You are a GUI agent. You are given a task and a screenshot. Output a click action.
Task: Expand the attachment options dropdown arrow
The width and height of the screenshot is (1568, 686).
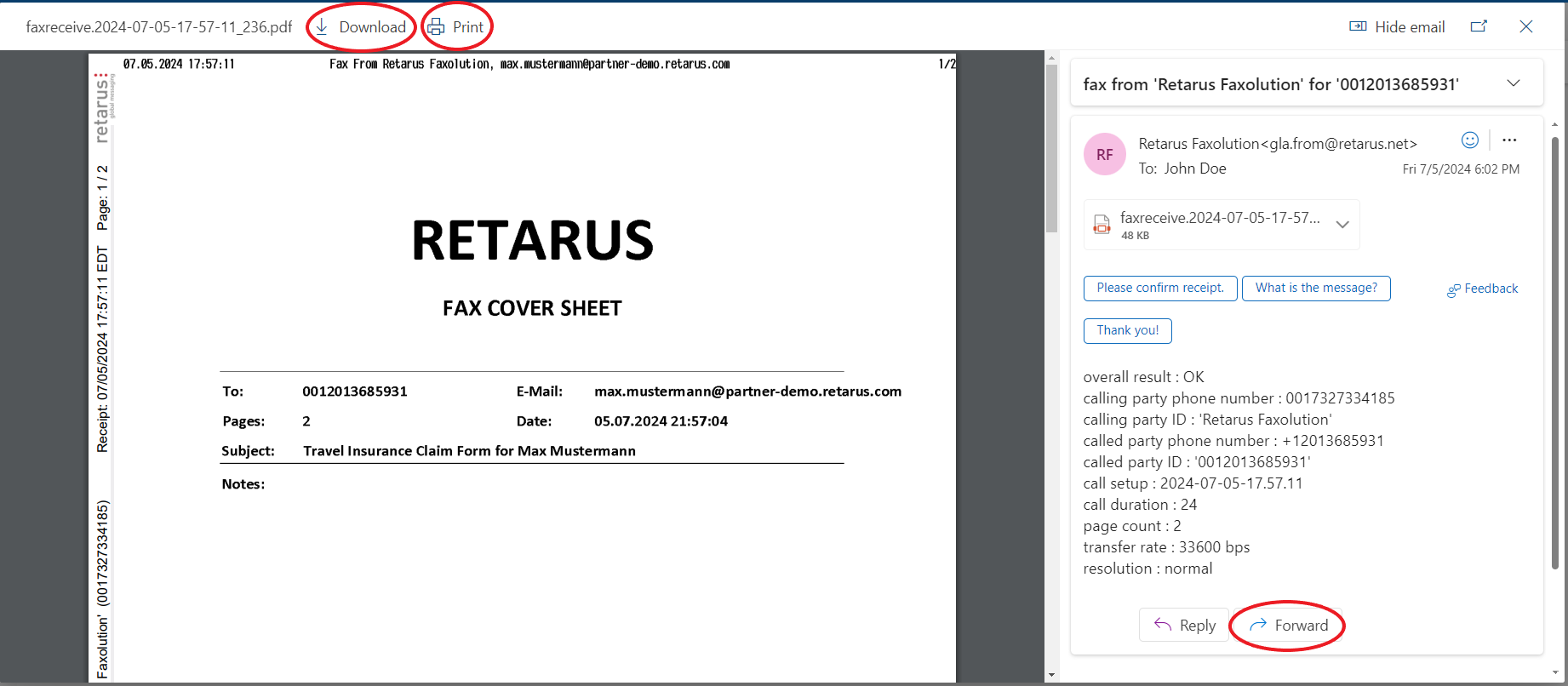click(1342, 225)
